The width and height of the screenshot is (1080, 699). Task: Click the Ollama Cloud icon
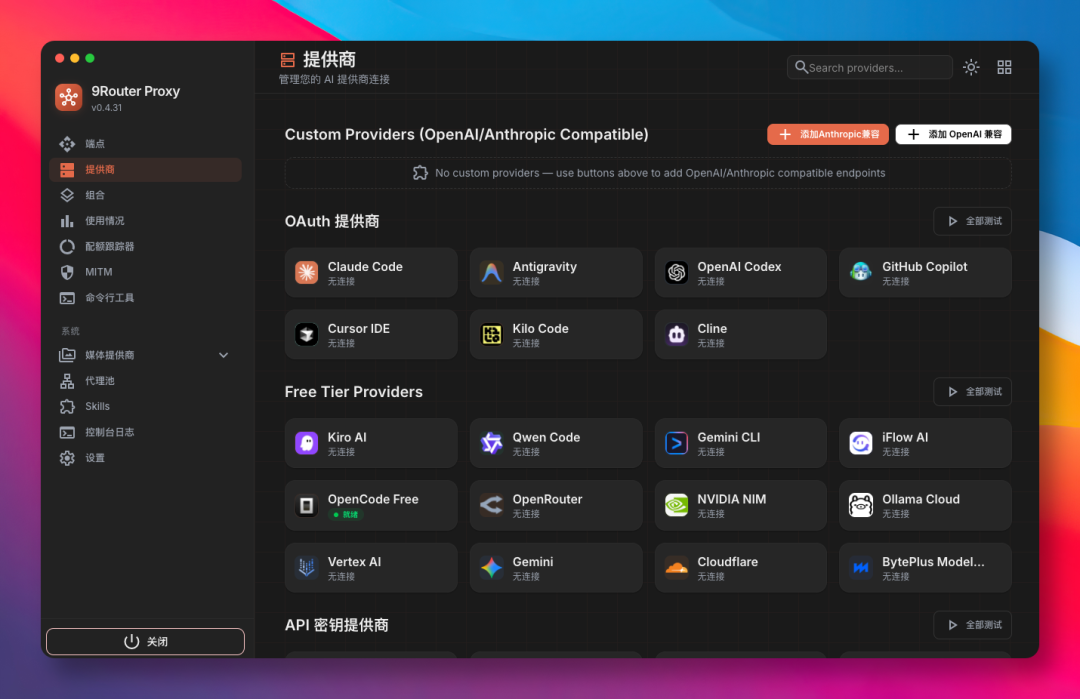(x=861, y=505)
